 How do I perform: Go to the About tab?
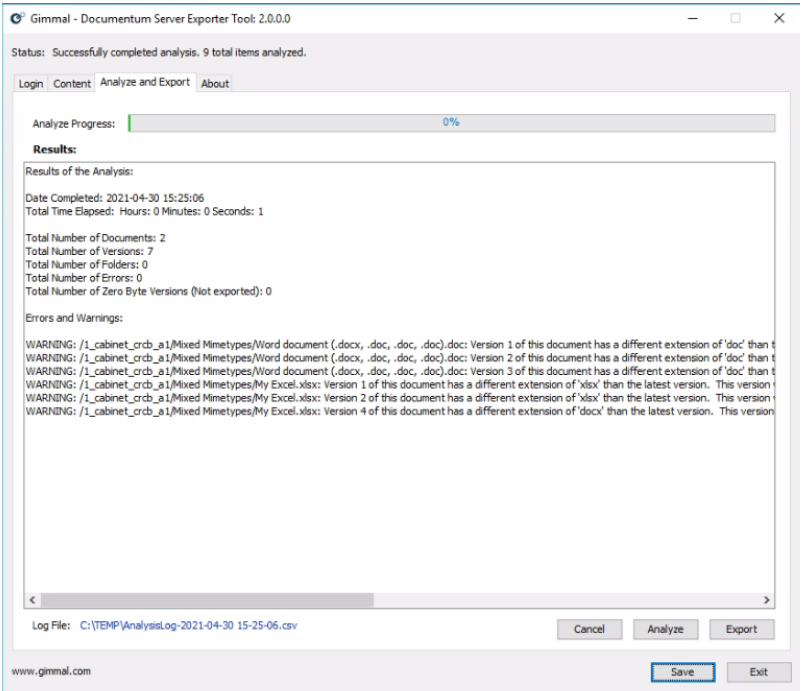coord(215,84)
